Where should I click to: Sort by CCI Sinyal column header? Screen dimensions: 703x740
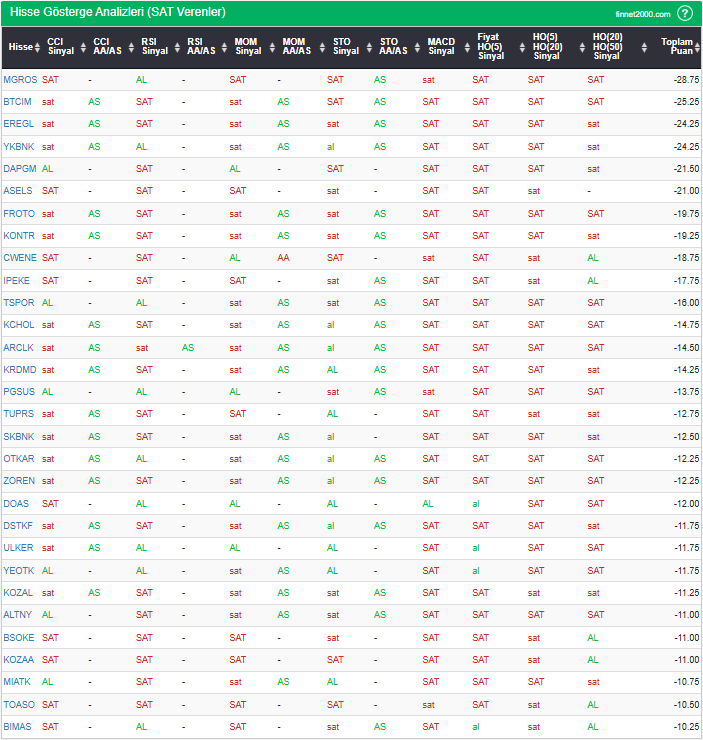[x=61, y=47]
